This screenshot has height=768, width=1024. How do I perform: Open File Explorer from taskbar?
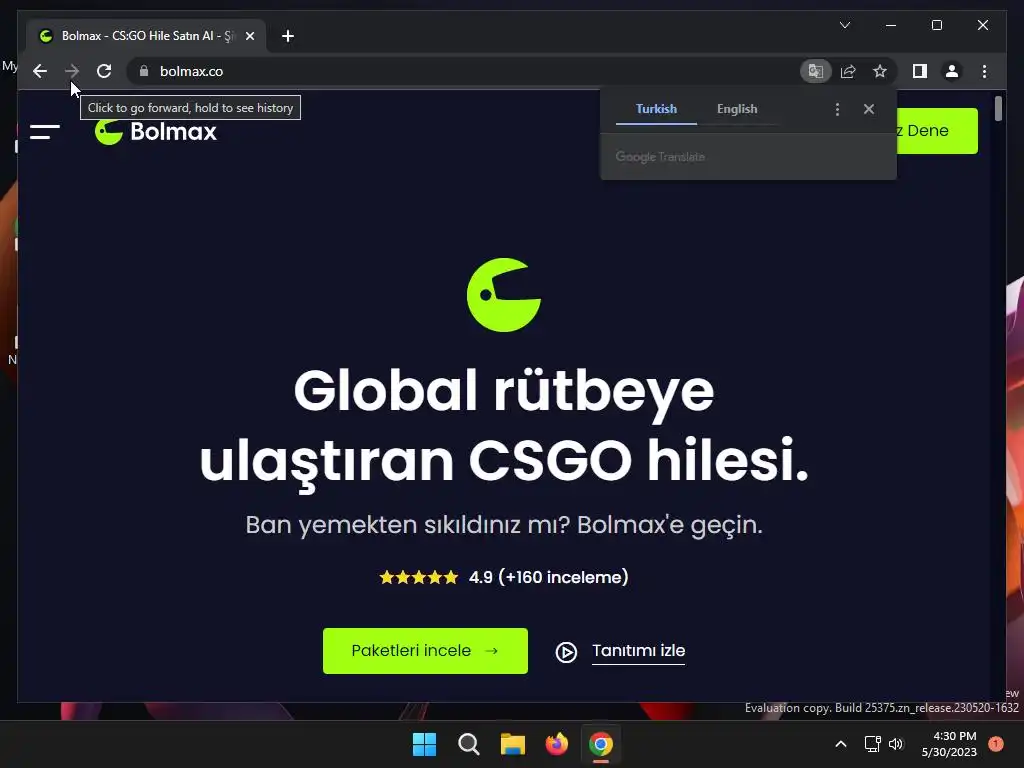coord(513,744)
